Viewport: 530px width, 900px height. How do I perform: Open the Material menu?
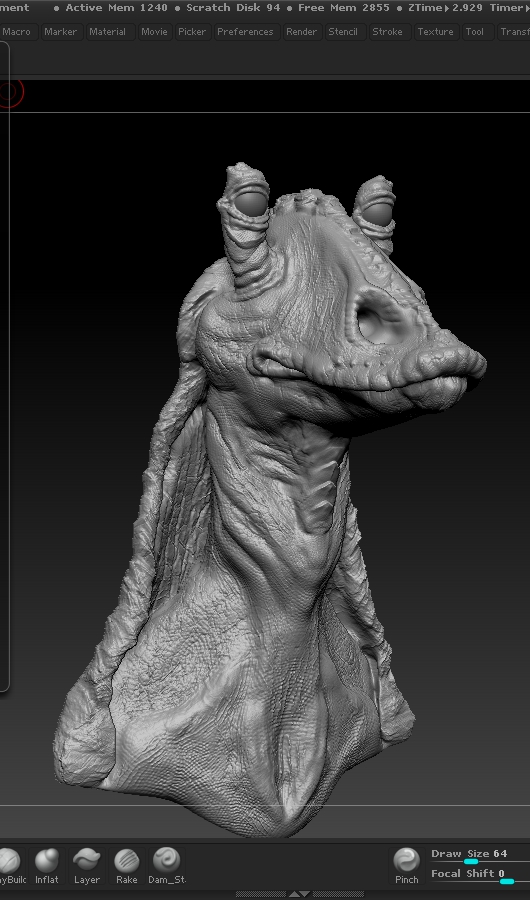tap(108, 32)
